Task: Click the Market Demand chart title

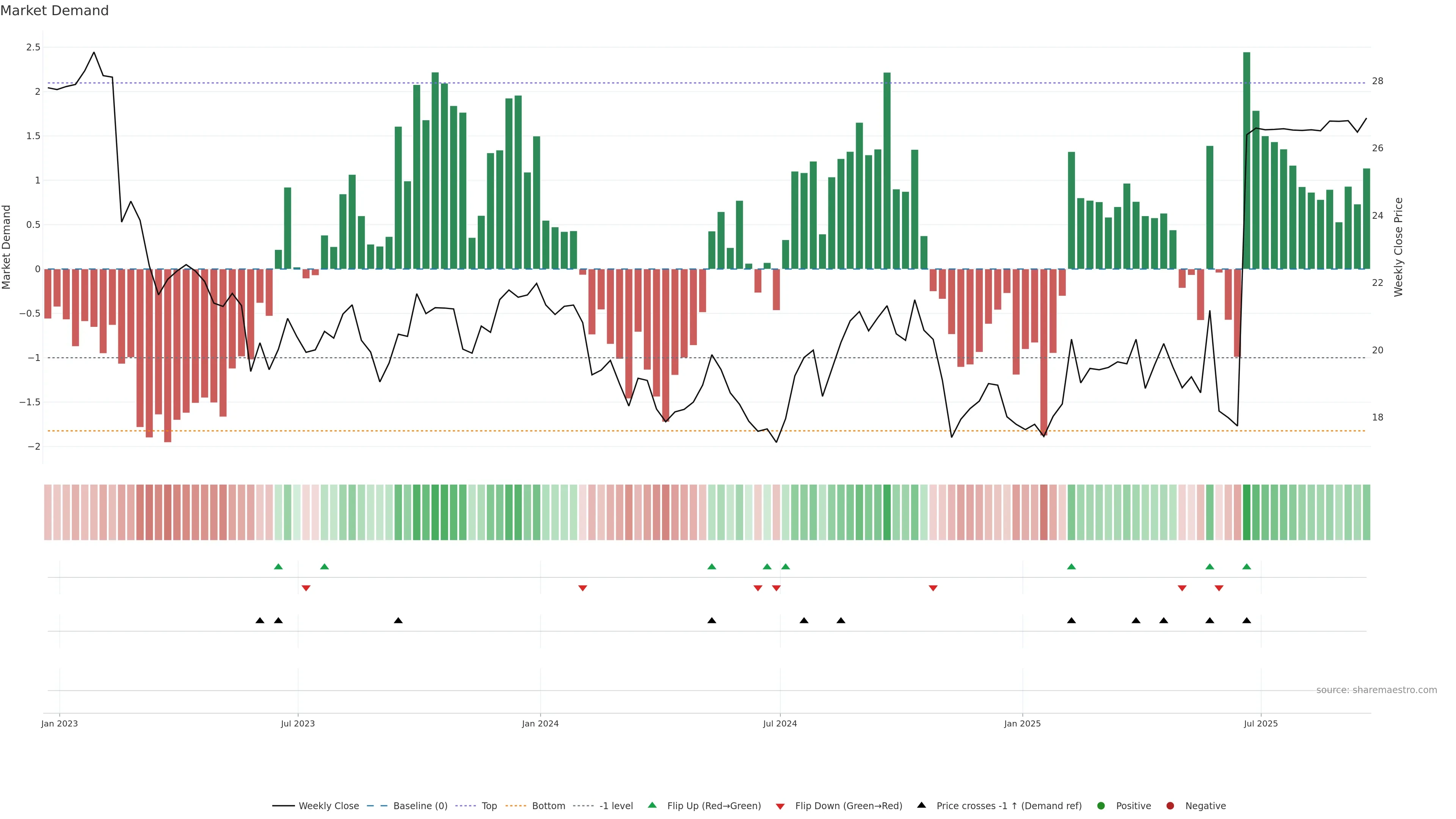Action: click(x=54, y=11)
